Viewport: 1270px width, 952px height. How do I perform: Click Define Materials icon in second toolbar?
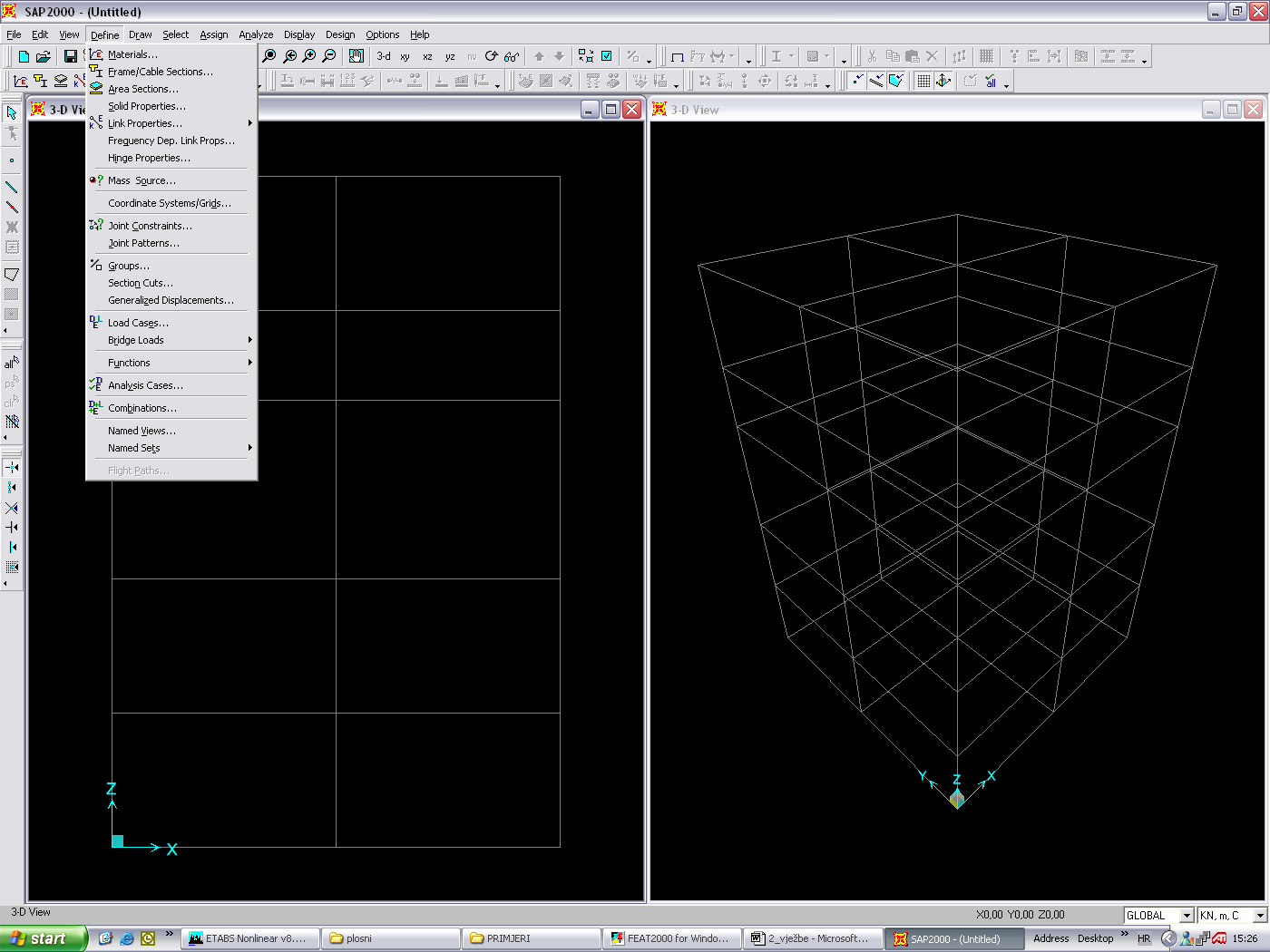[x=20, y=81]
